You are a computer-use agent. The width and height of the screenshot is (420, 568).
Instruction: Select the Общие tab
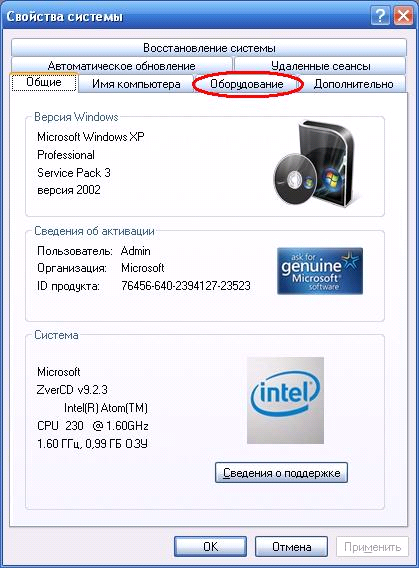pyautogui.click(x=44, y=82)
